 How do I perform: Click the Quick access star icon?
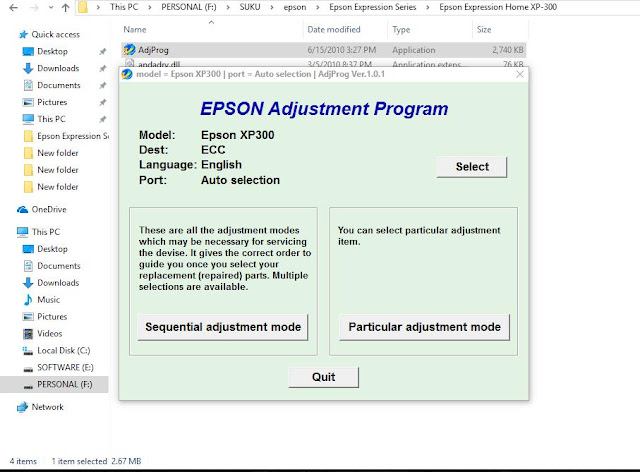[23, 35]
